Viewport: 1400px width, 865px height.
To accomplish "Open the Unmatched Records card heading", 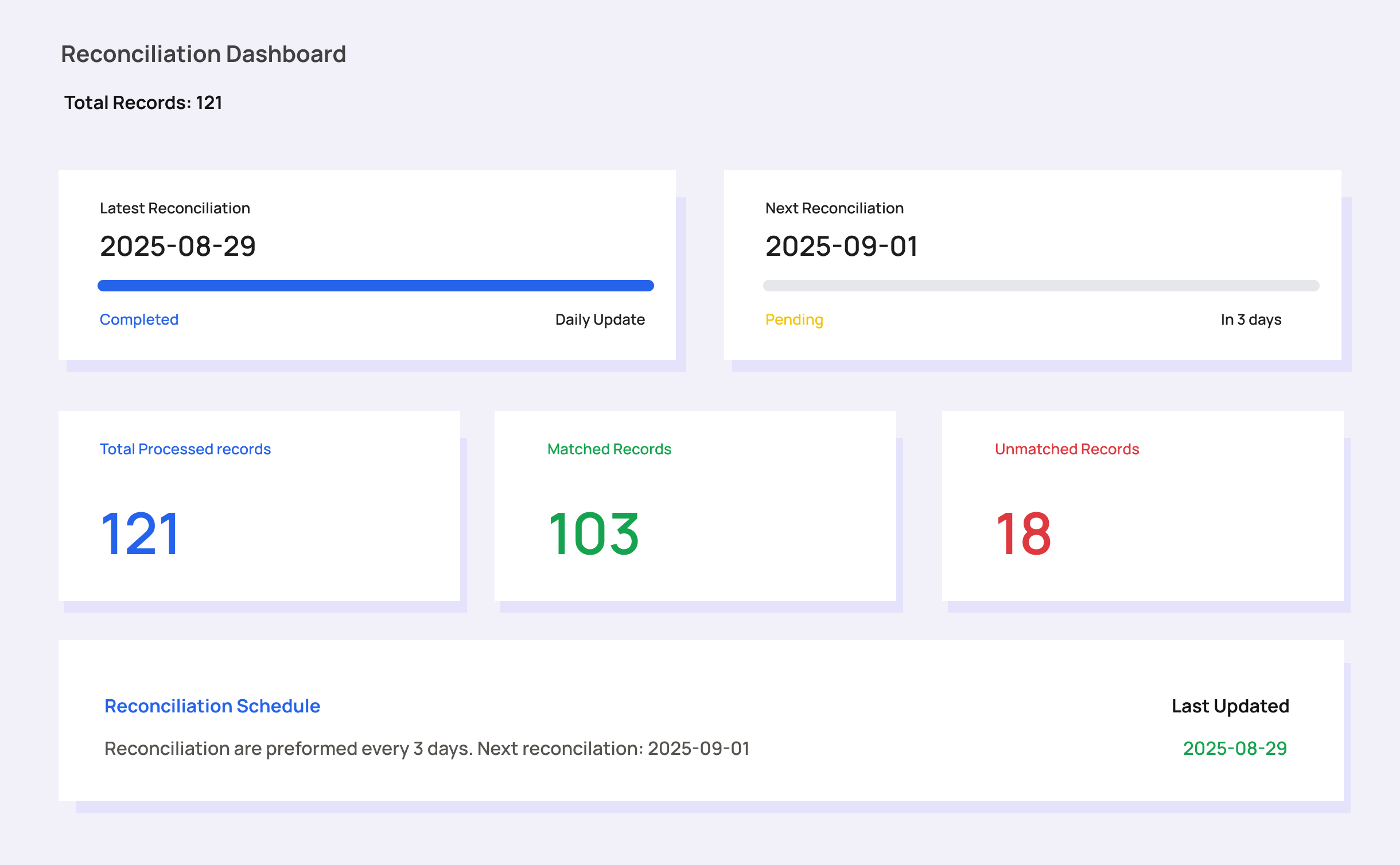I will point(1067,449).
